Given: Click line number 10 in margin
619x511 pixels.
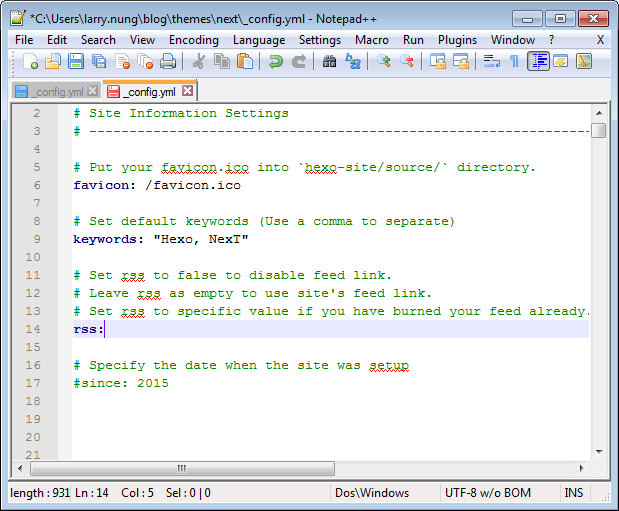Looking at the screenshot, I should (33, 257).
